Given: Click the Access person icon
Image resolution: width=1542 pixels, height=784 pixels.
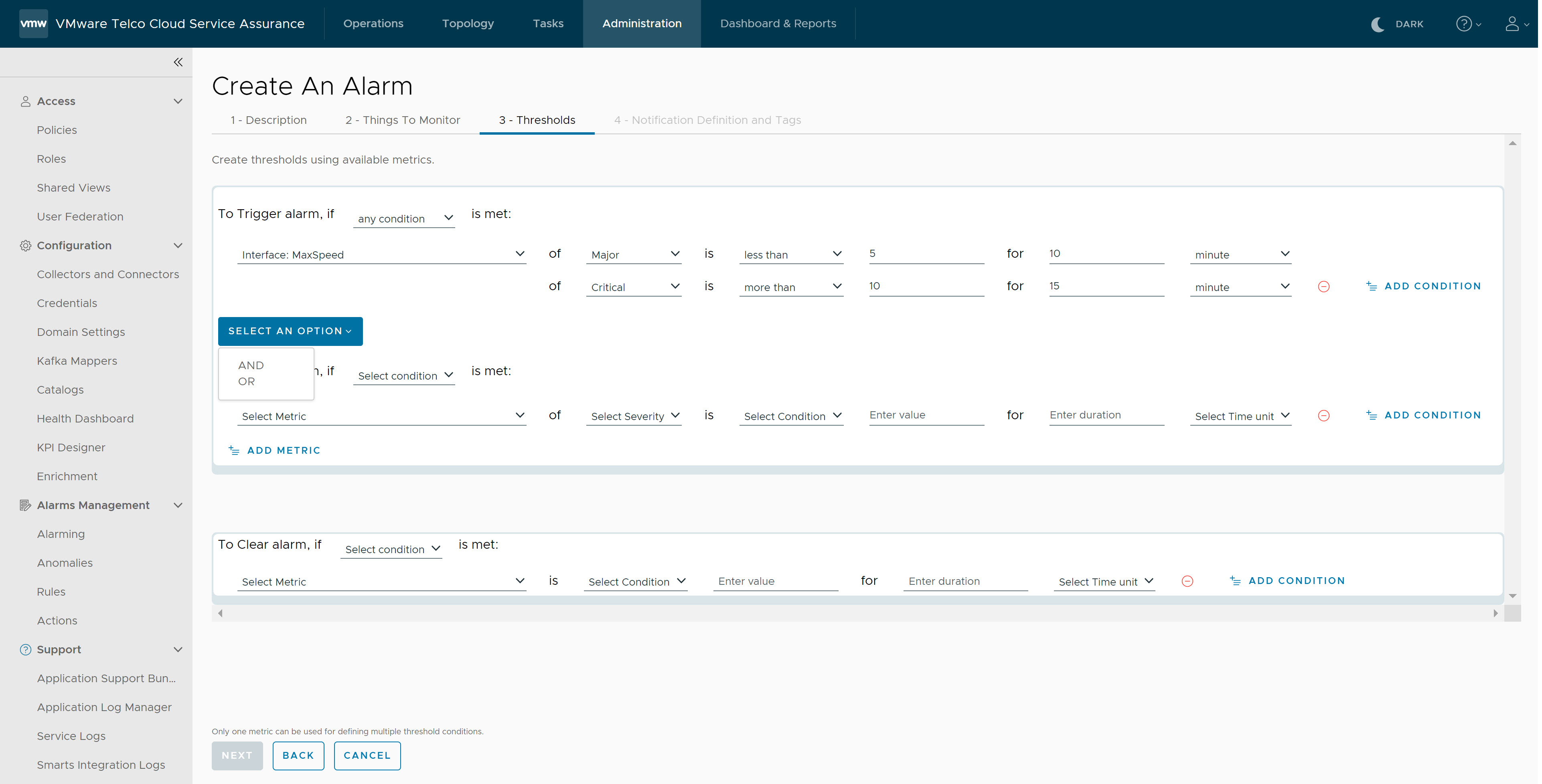Looking at the screenshot, I should 25,101.
